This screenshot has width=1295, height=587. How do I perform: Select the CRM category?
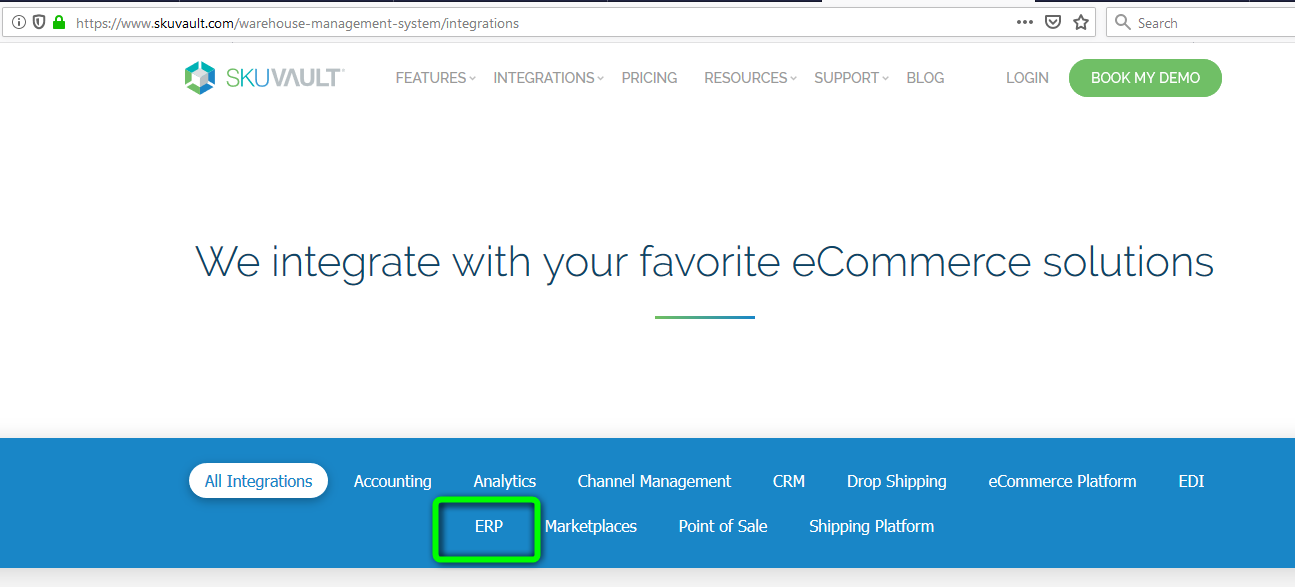coord(789,481)
